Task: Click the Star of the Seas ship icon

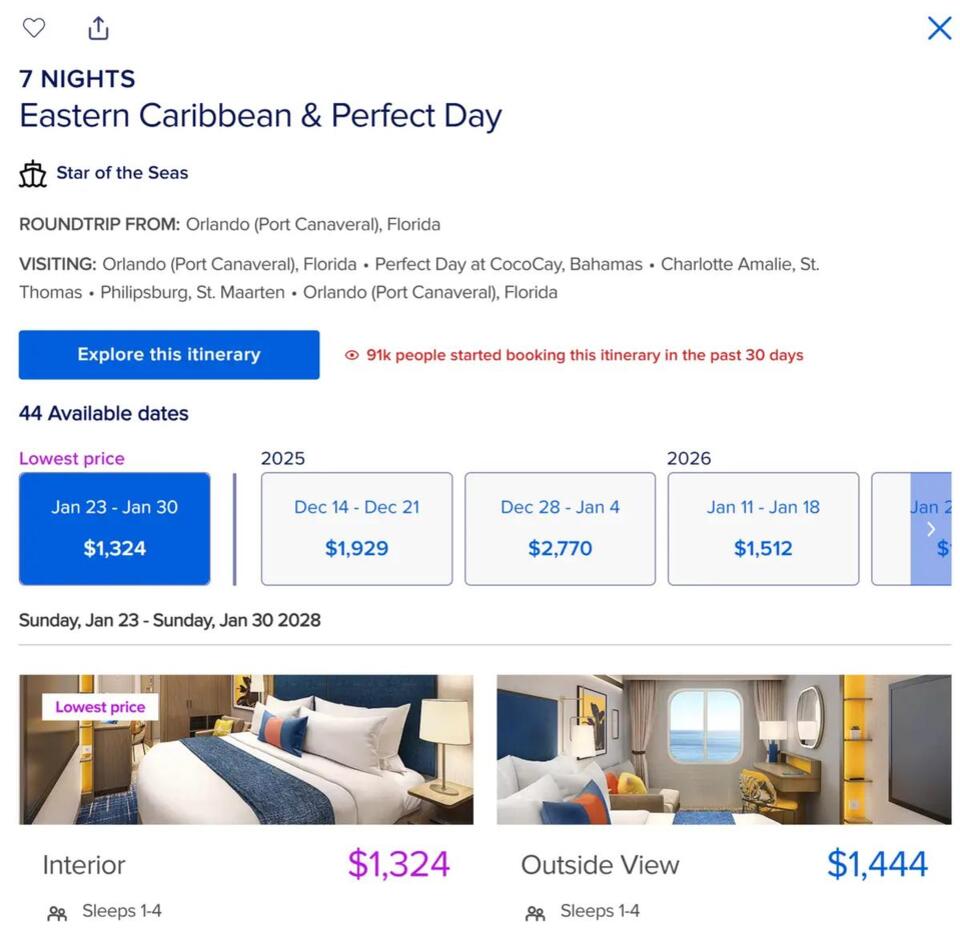Action: coord(33,172)
